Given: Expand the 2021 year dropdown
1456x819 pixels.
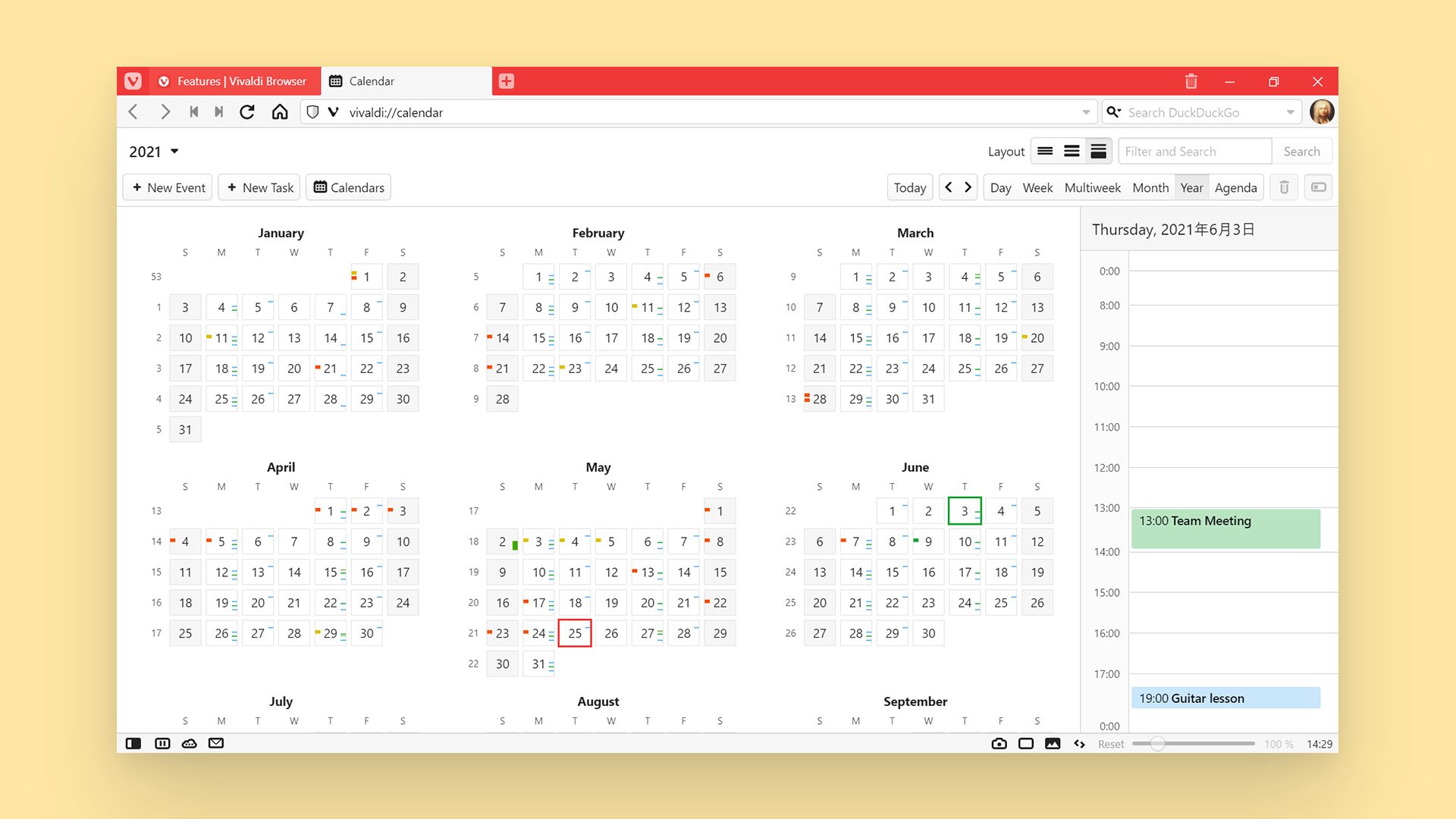Looking at the screenshot, I should 154,152.
